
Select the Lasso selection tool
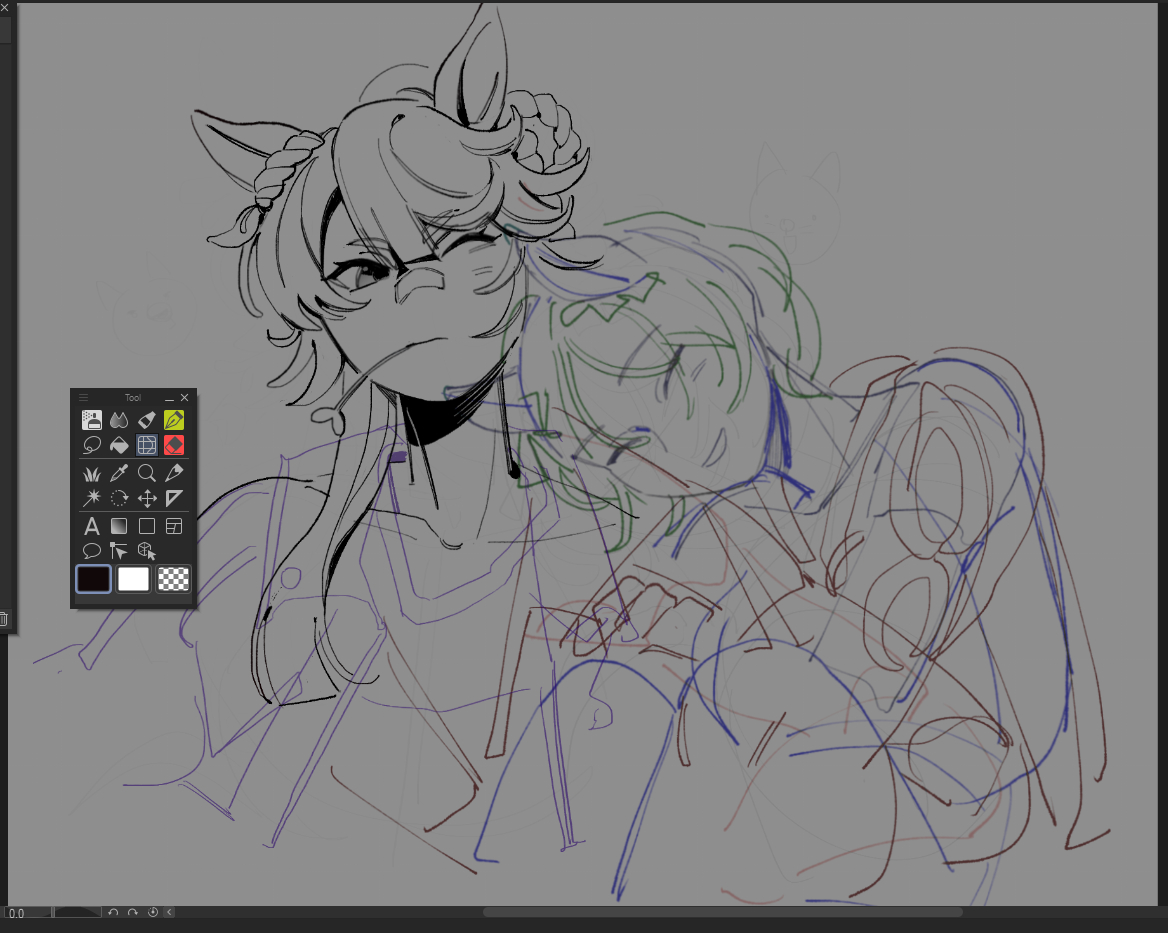coord(92,446)
